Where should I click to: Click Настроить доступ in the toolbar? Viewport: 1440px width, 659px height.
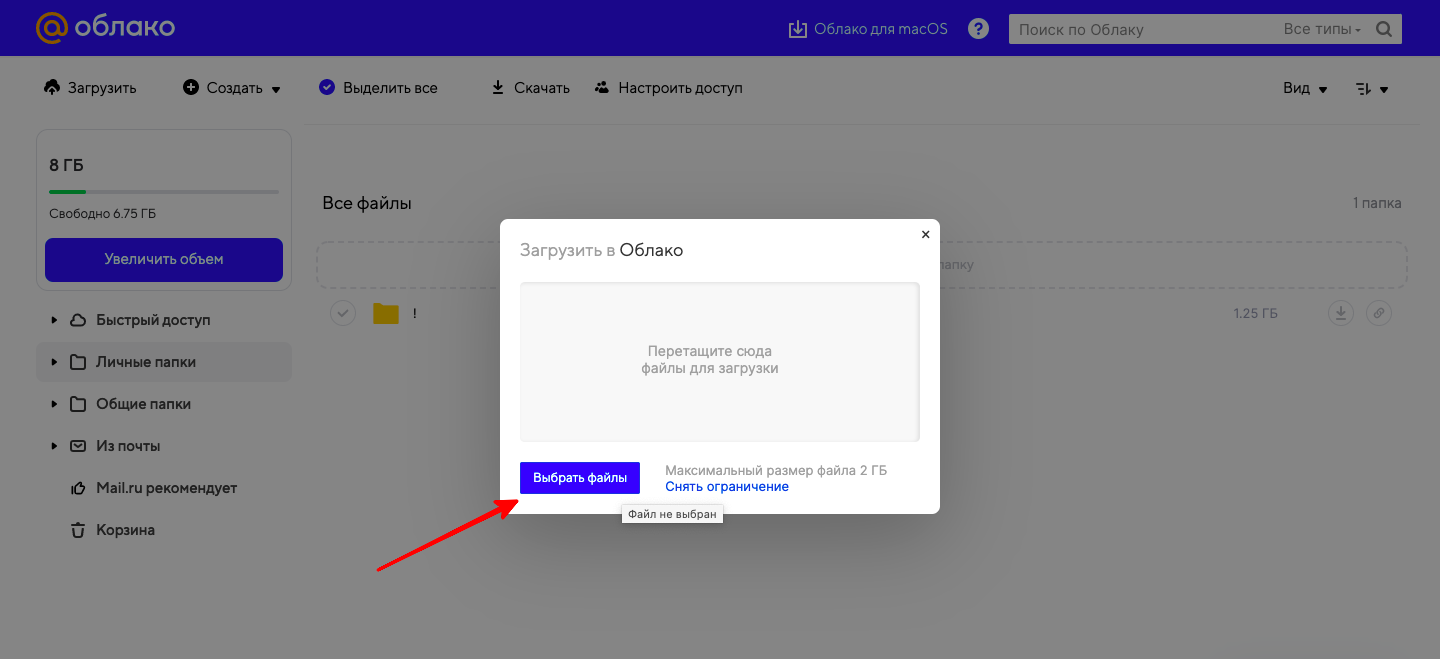coord(668,88)
